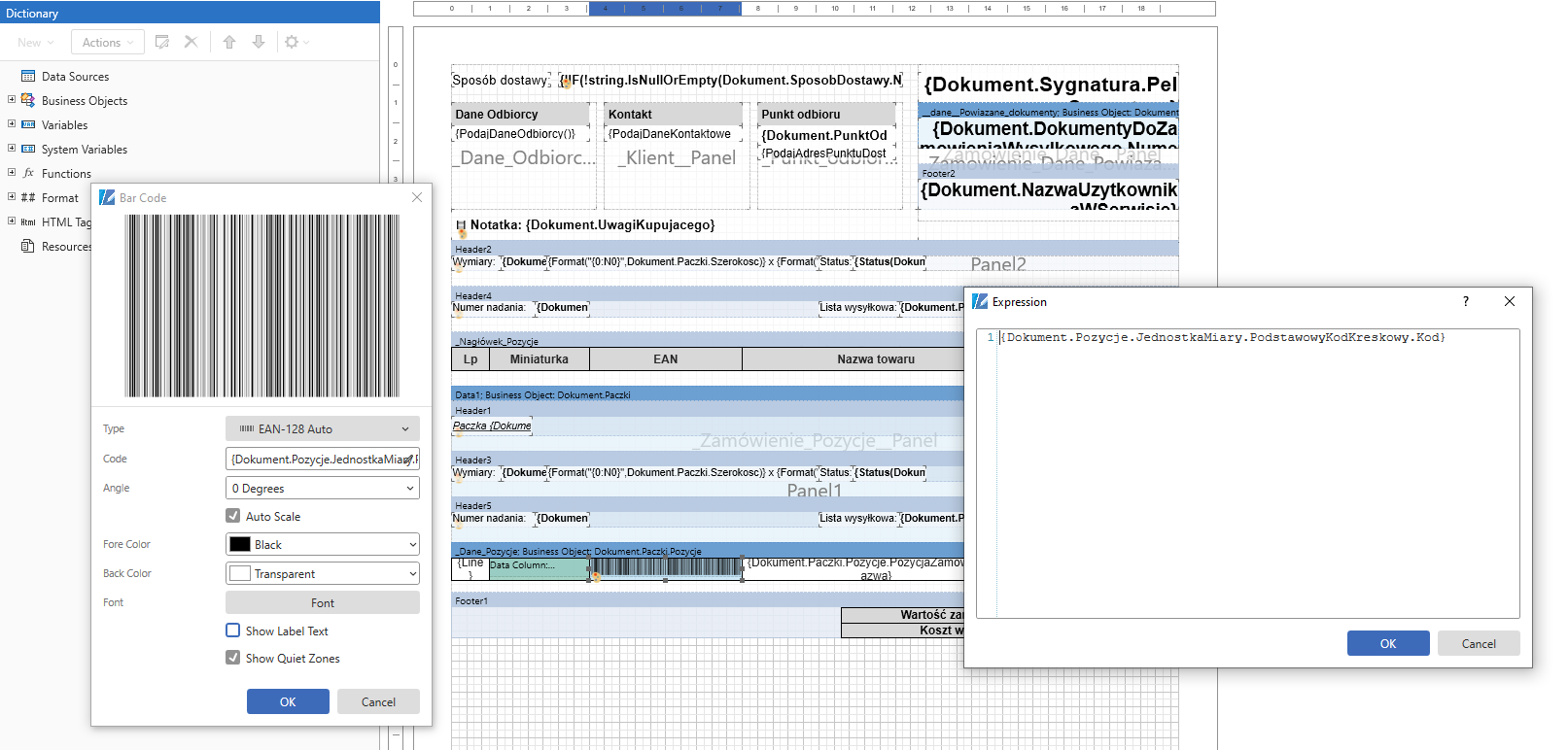The height and width of the screenshot is (750, 1568).
Task: Expand the Business Objects tree node
Action: 12,100
